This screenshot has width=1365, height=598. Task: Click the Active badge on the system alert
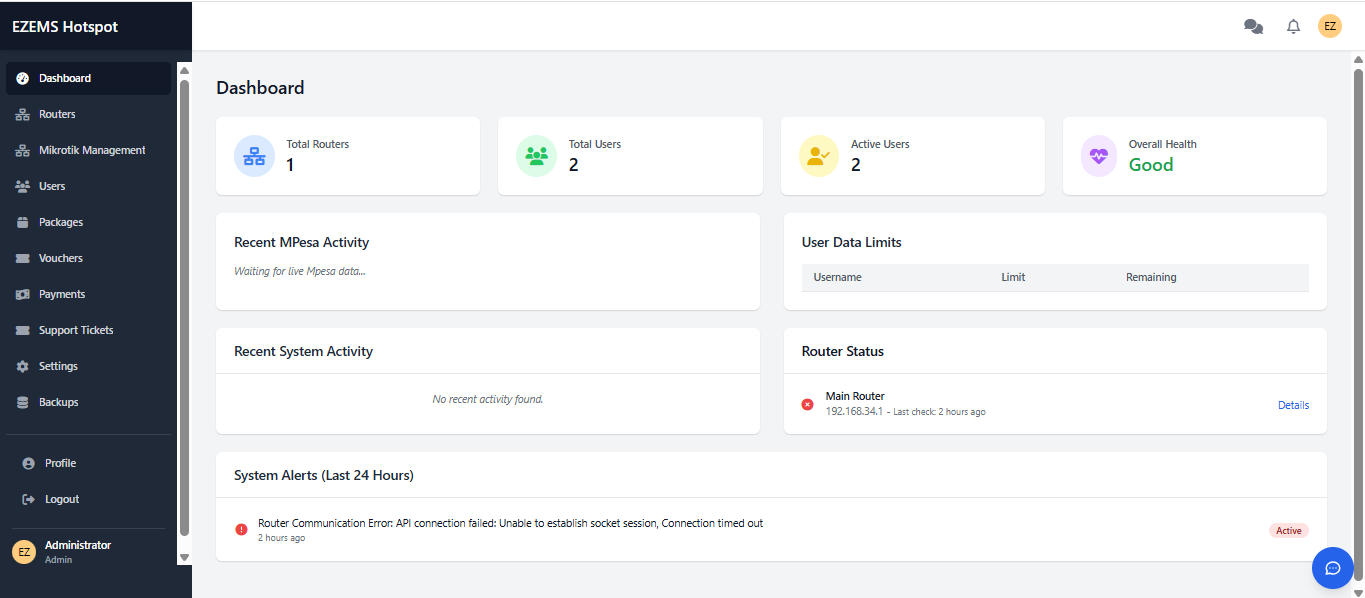pos(1288,530)
